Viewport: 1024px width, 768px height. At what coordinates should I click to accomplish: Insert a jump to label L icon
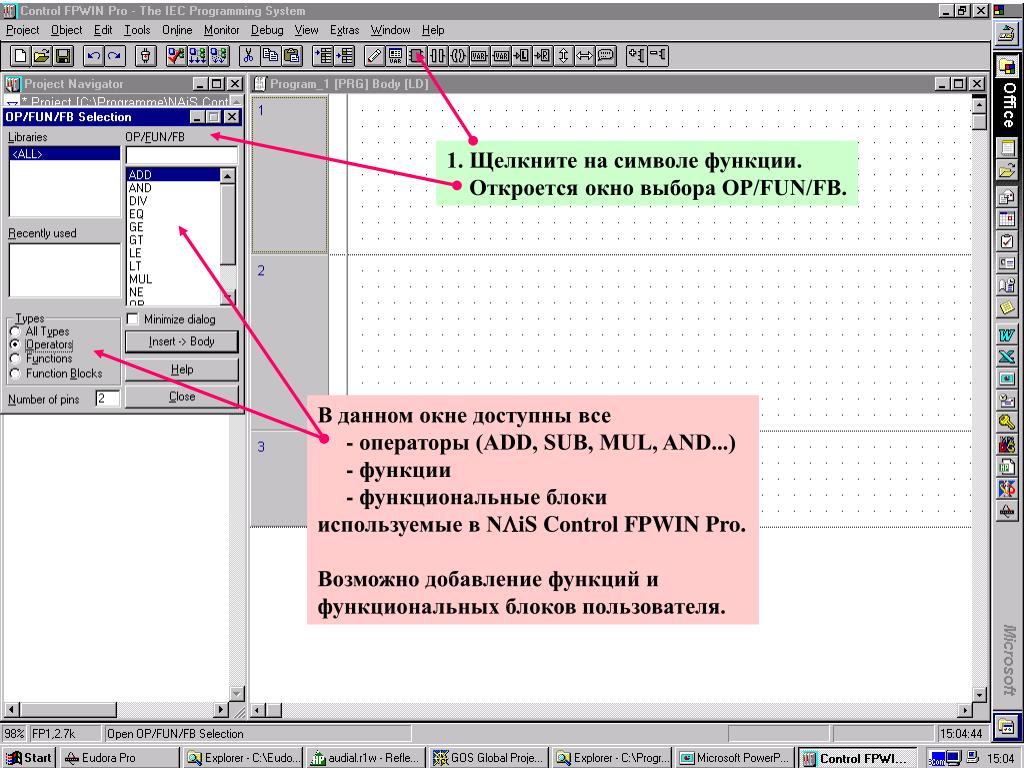[521, 56]
